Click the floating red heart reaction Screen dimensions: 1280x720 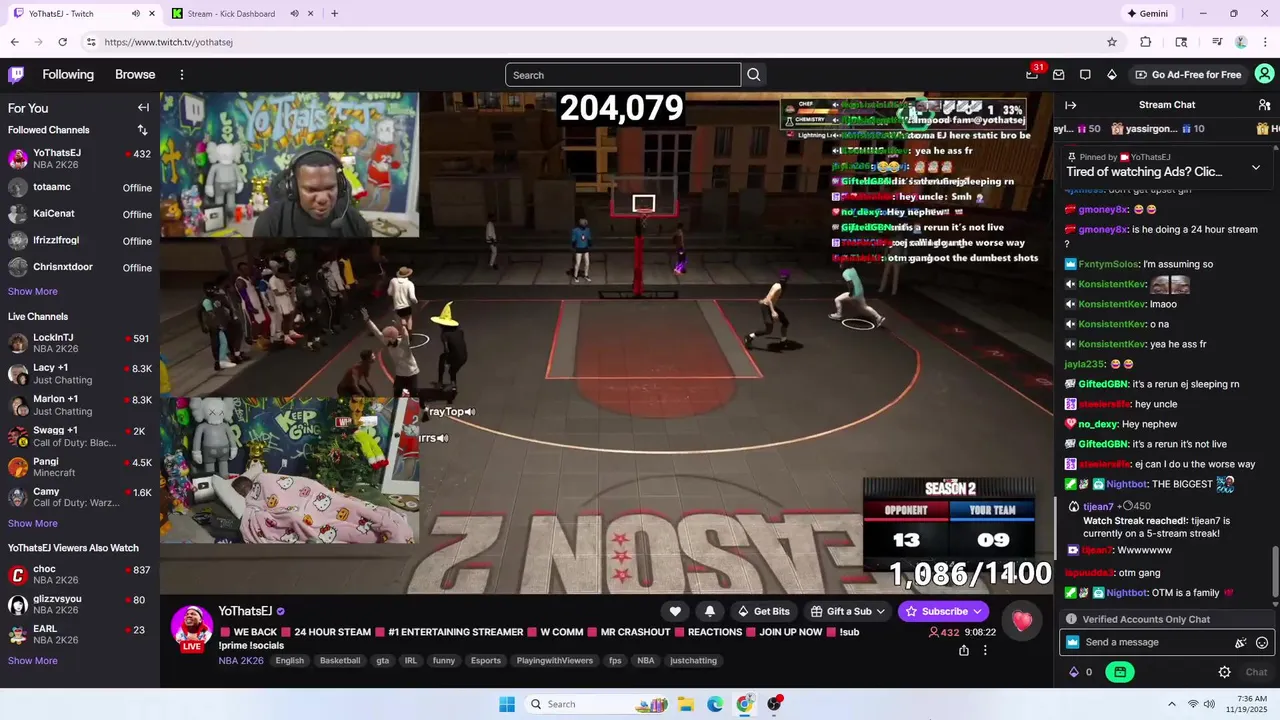1022,620
